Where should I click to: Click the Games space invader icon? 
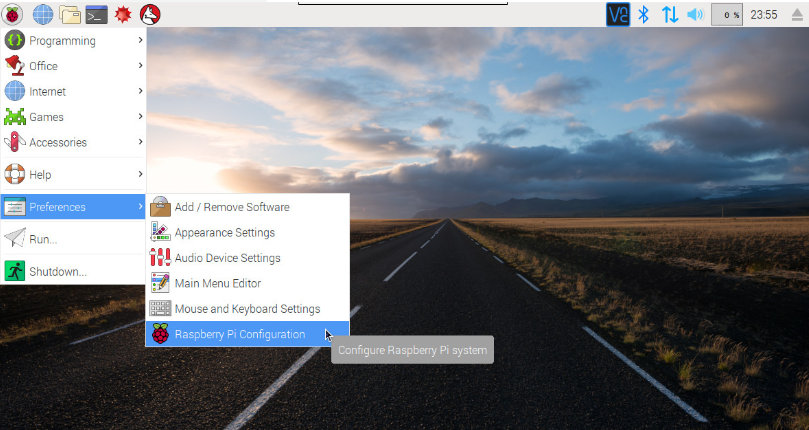(14, 117)
